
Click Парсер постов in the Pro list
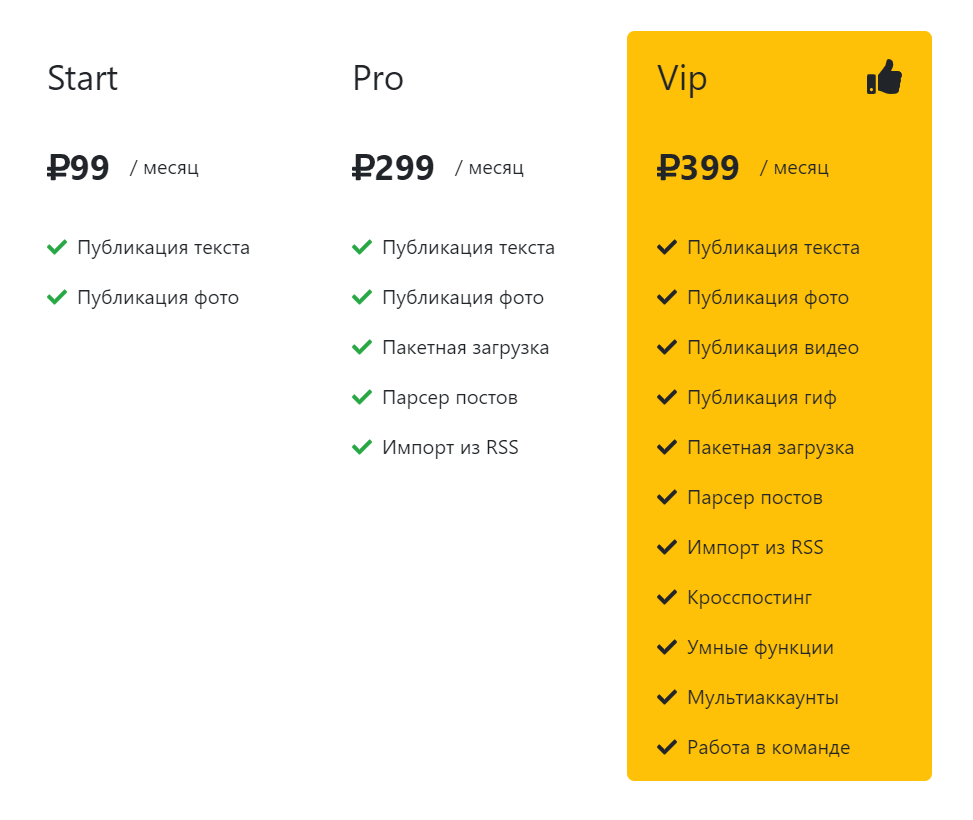450,398
